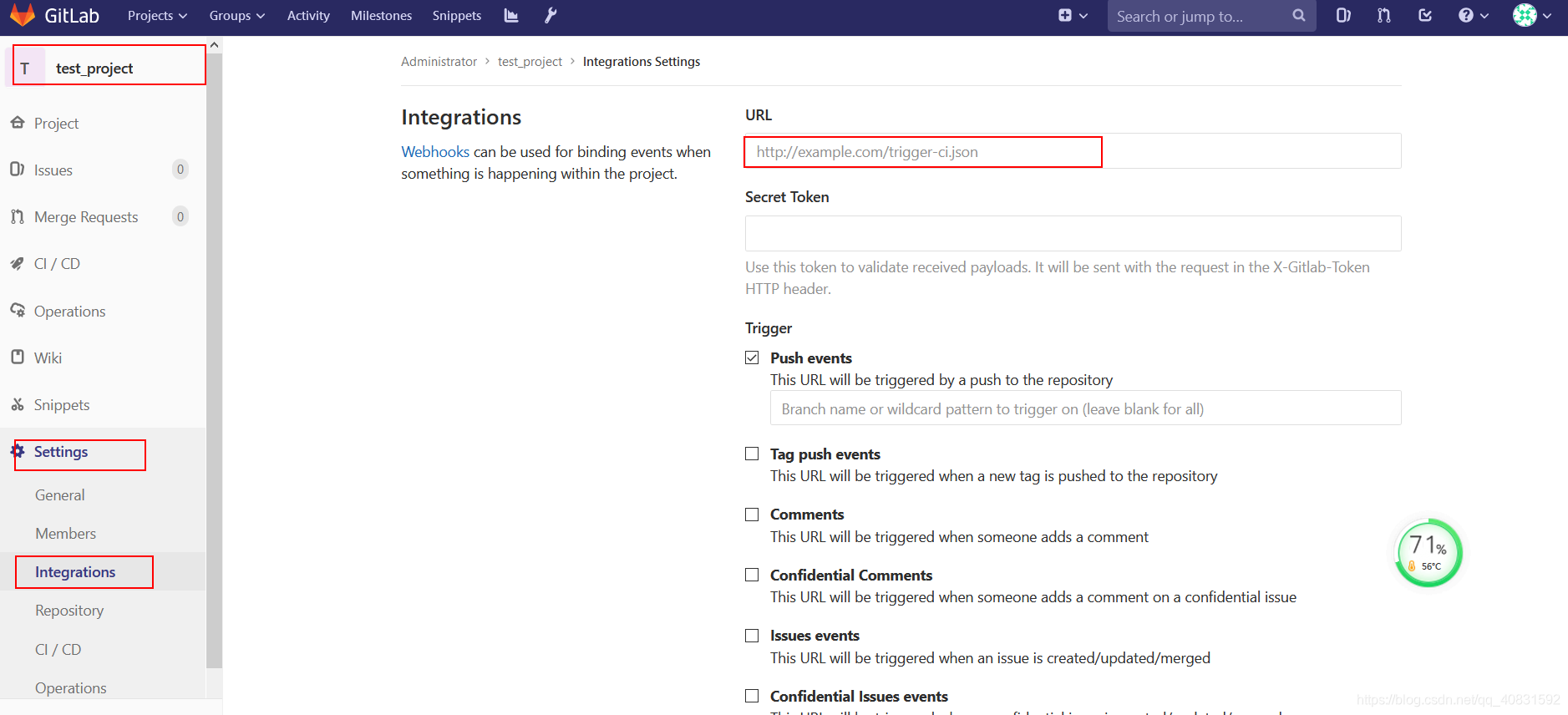The width and height of the screenshot is (1568, 715).
Task: Click the sidebar vertical scrollbar
Action: pyautogui.click(x=215, y=361)
